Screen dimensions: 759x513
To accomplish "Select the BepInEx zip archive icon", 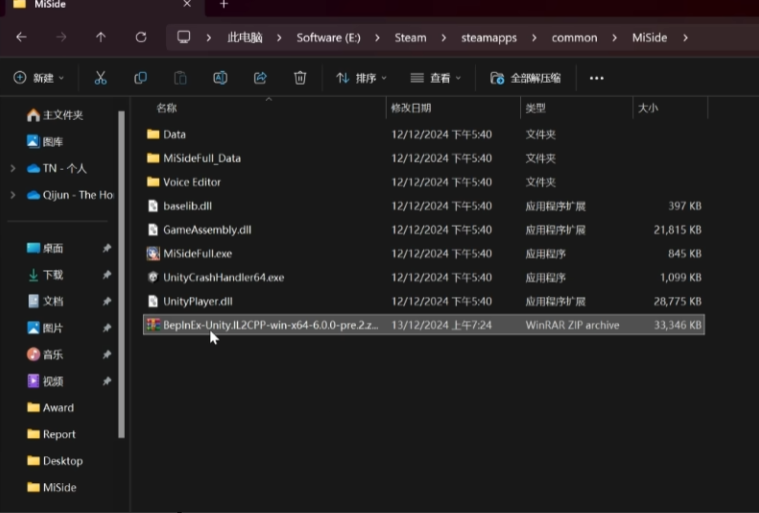I will 153,325.
